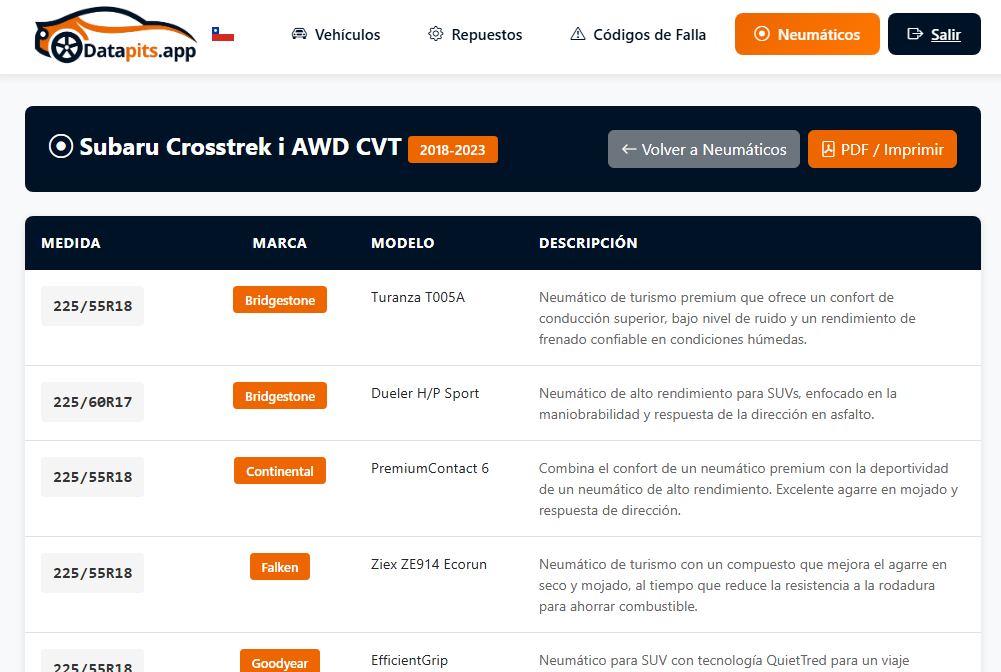Click the DESCRIPCIÓN column header
This screenshot has height=672, width=1001.
[588, 243]
